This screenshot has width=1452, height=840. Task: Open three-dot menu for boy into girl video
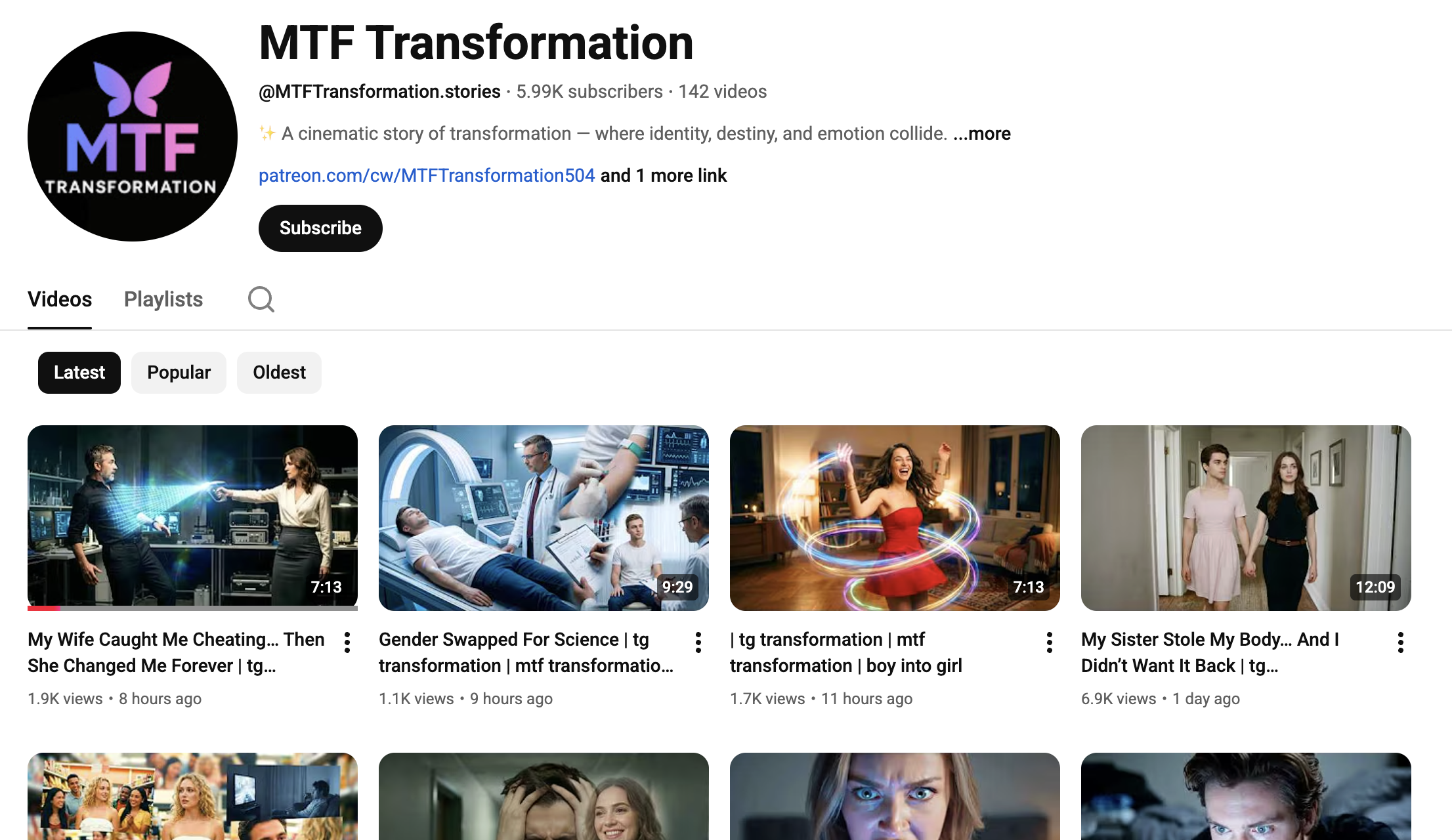coord(1050,642)
